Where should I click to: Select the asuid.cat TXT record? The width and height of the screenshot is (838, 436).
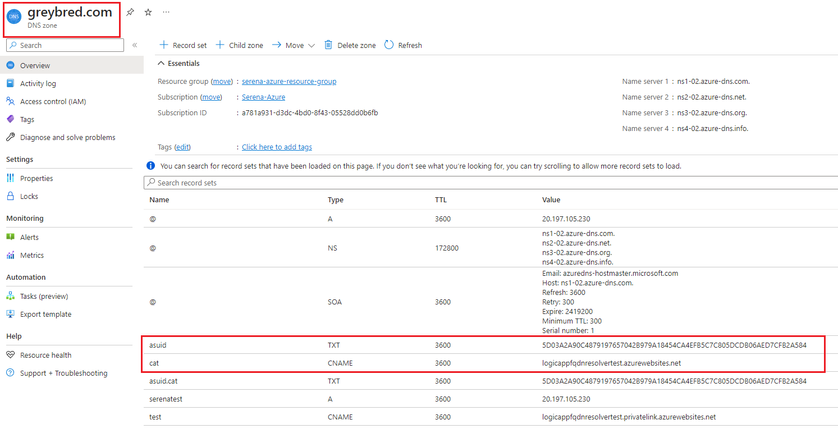491,381
